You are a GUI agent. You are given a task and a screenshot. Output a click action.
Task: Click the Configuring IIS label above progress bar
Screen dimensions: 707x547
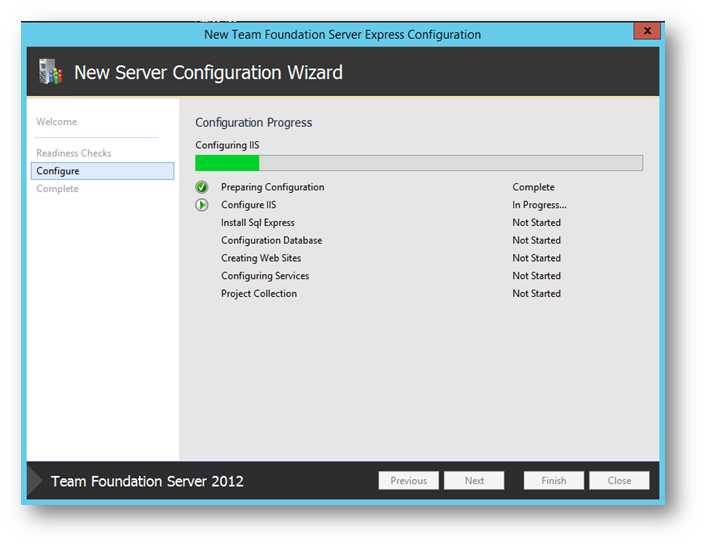click(227, 145)
